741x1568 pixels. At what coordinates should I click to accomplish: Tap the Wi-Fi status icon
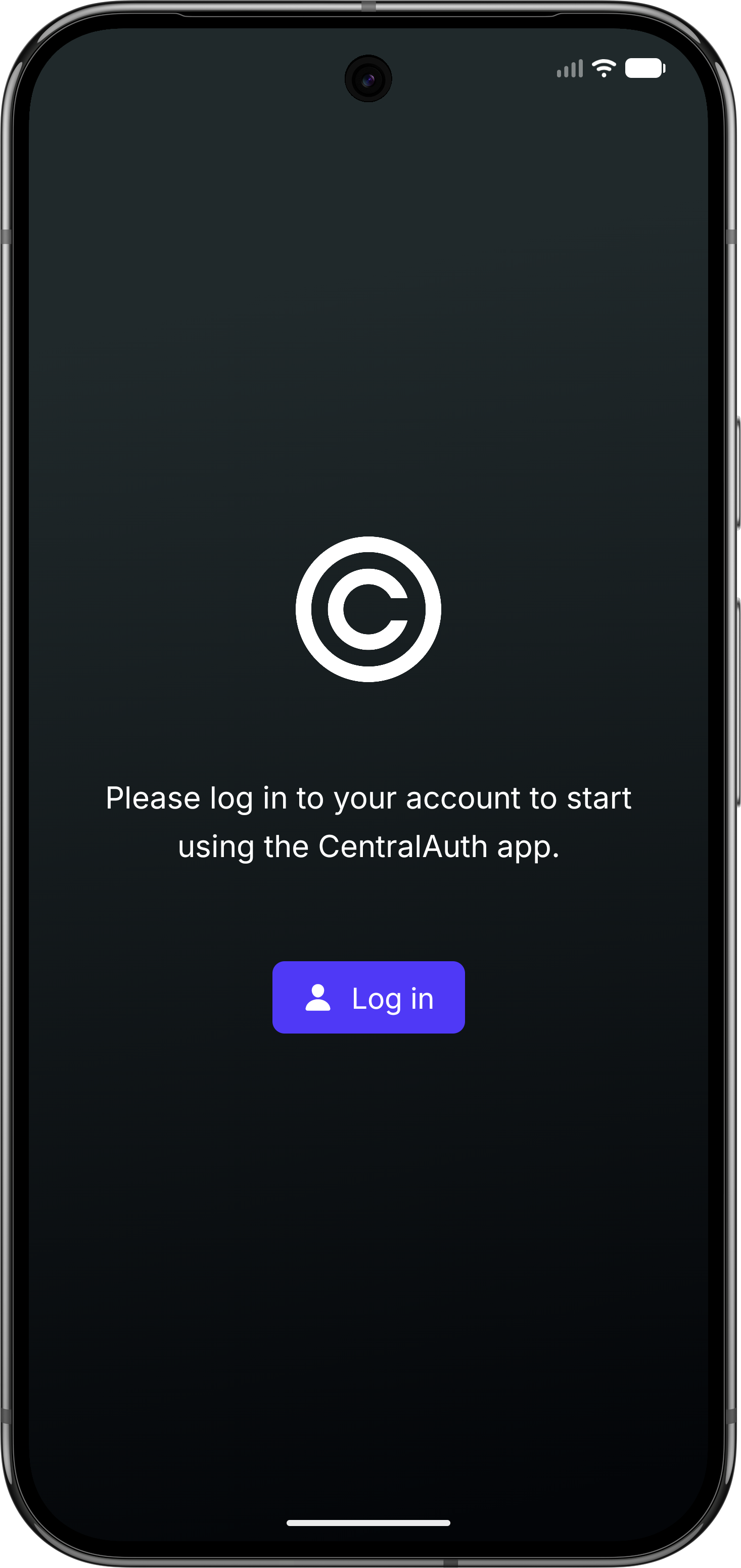(604, 68)
